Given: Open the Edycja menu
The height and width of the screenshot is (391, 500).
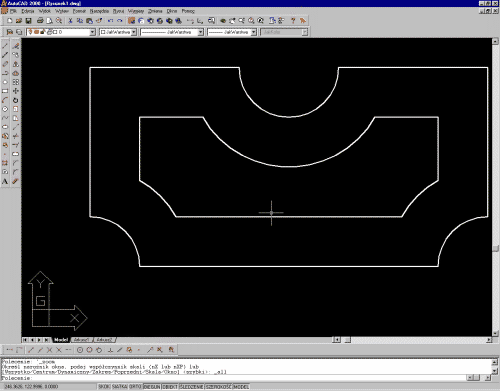Looking at the screenshot, I should [28, 11].
